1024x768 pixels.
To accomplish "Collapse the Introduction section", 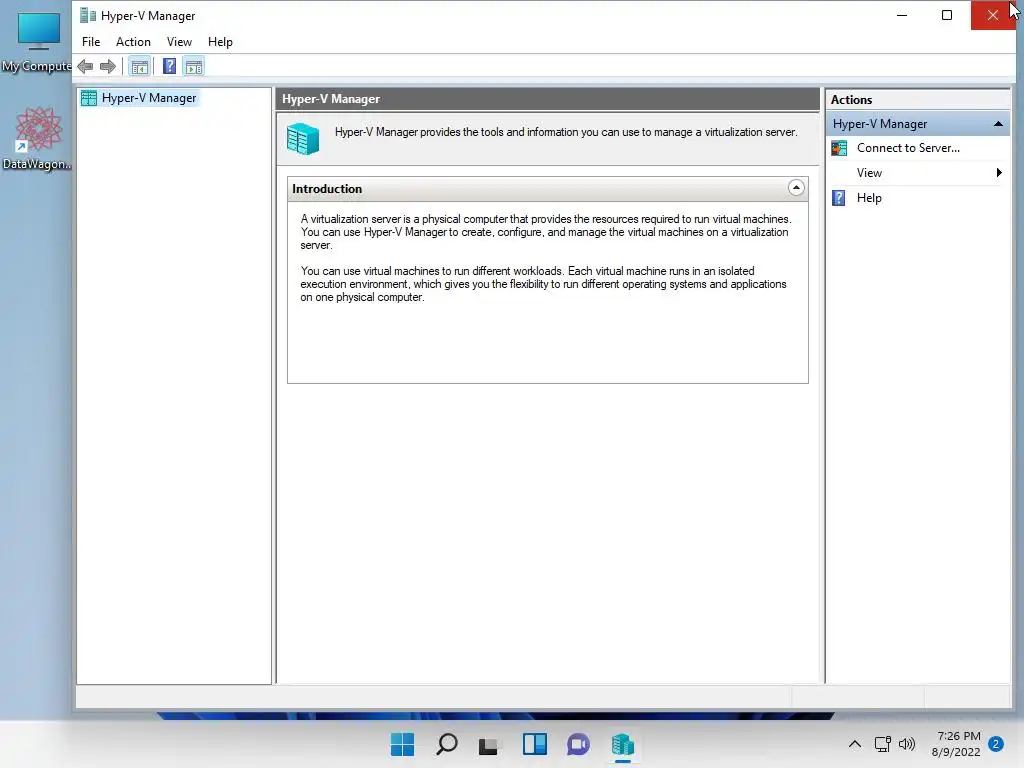I will [x=795, y=188].
